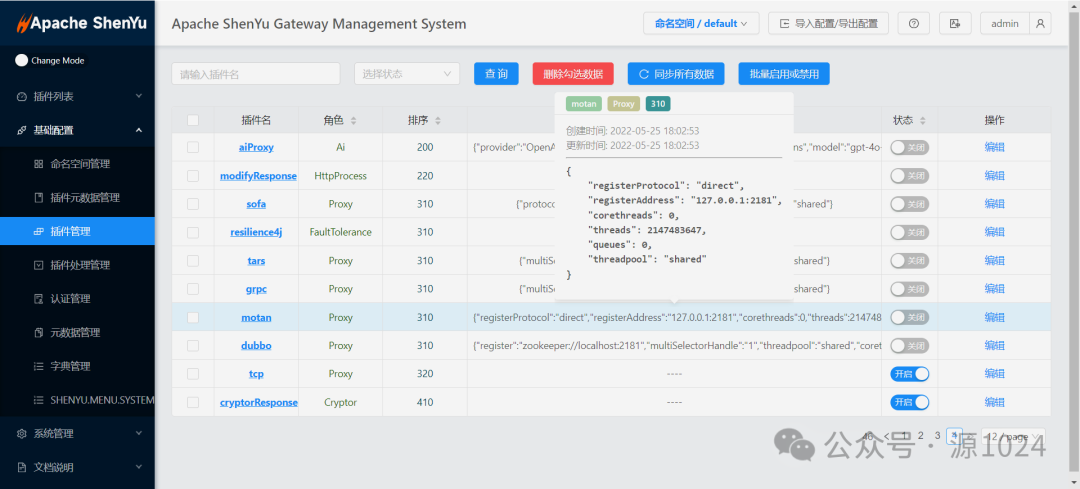The image size is (1080, 489).
Task: Open the 12 / page size dropdown
Action: click(x=1013, y=436)
